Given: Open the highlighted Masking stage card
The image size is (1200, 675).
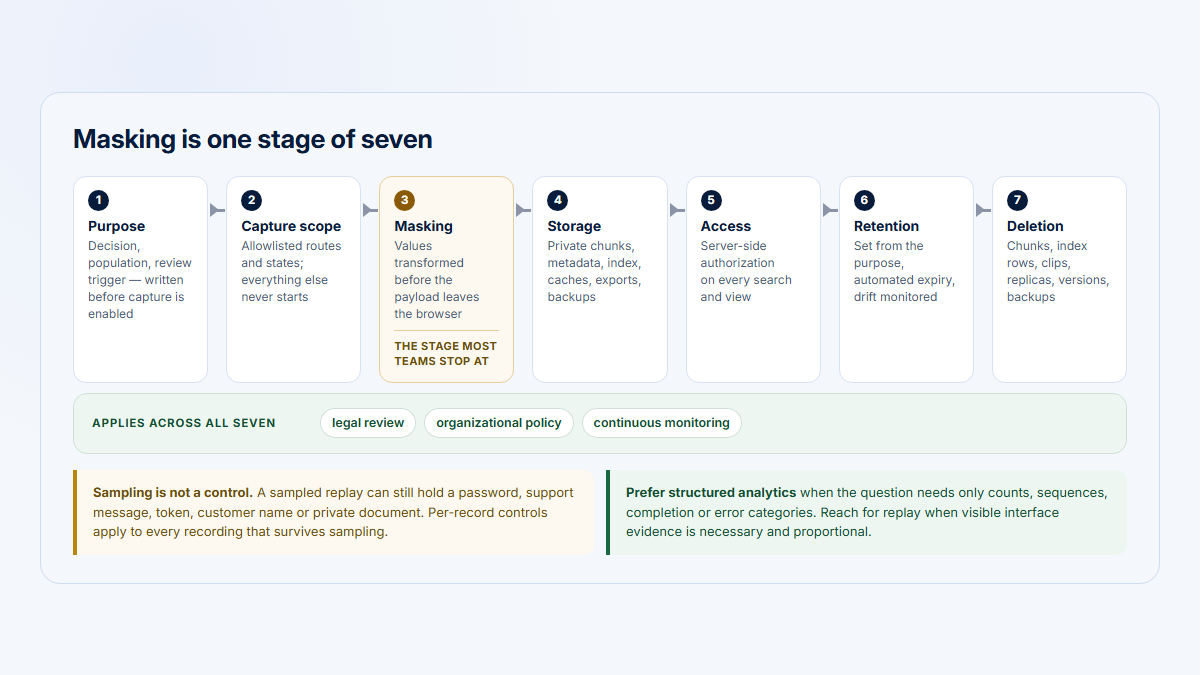Looking at the screenshot, I should 446,279.
